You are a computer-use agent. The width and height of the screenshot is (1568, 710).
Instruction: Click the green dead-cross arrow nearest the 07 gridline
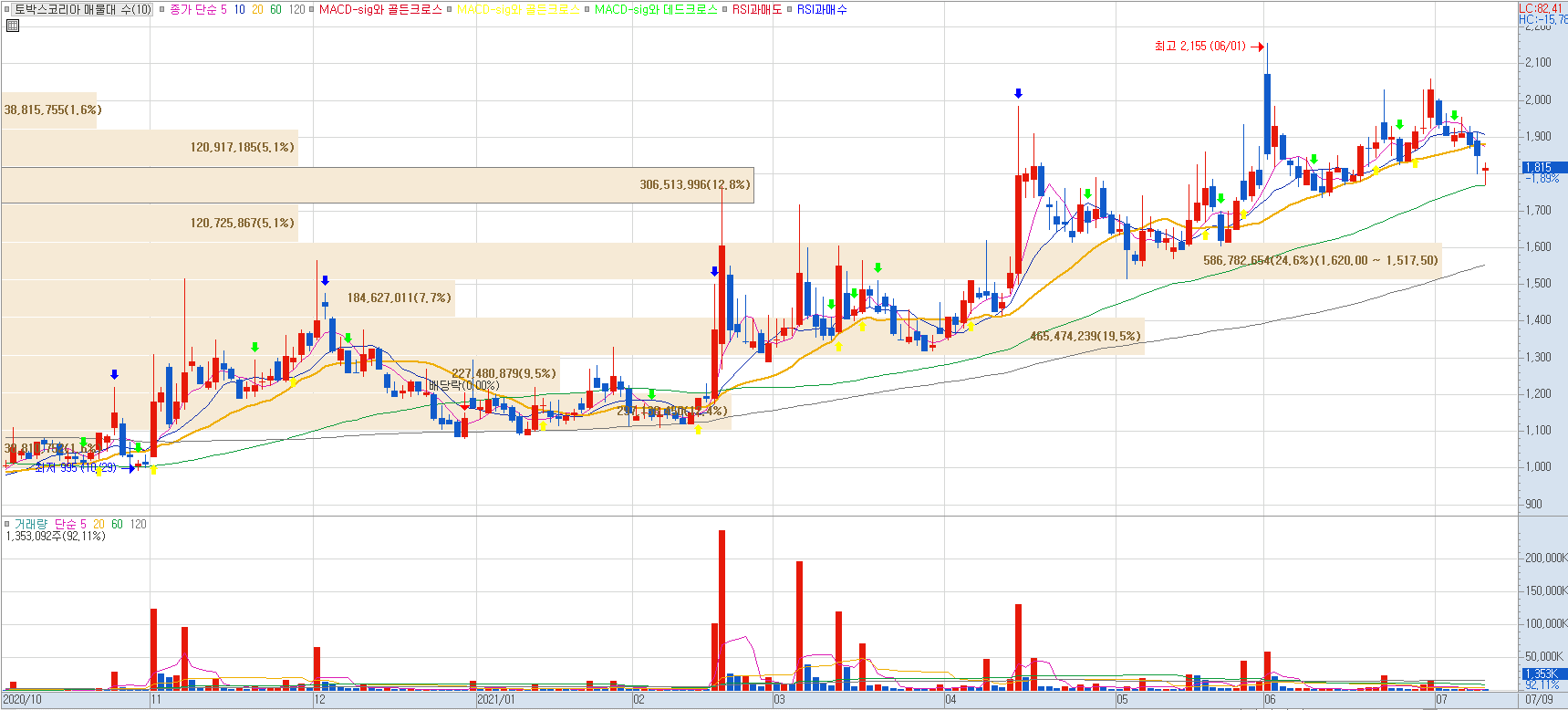[1454, 116]
